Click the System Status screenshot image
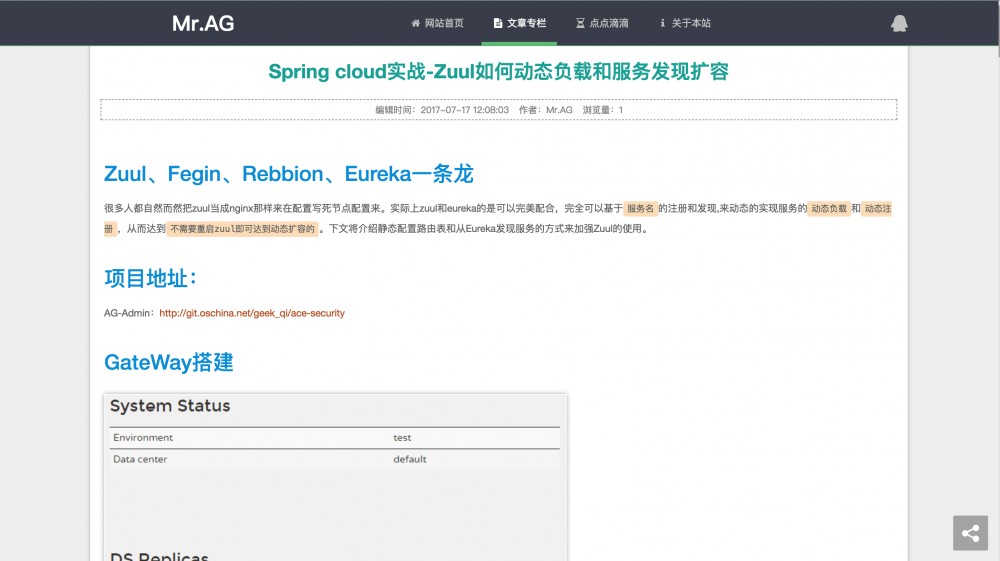 [335, 477]
